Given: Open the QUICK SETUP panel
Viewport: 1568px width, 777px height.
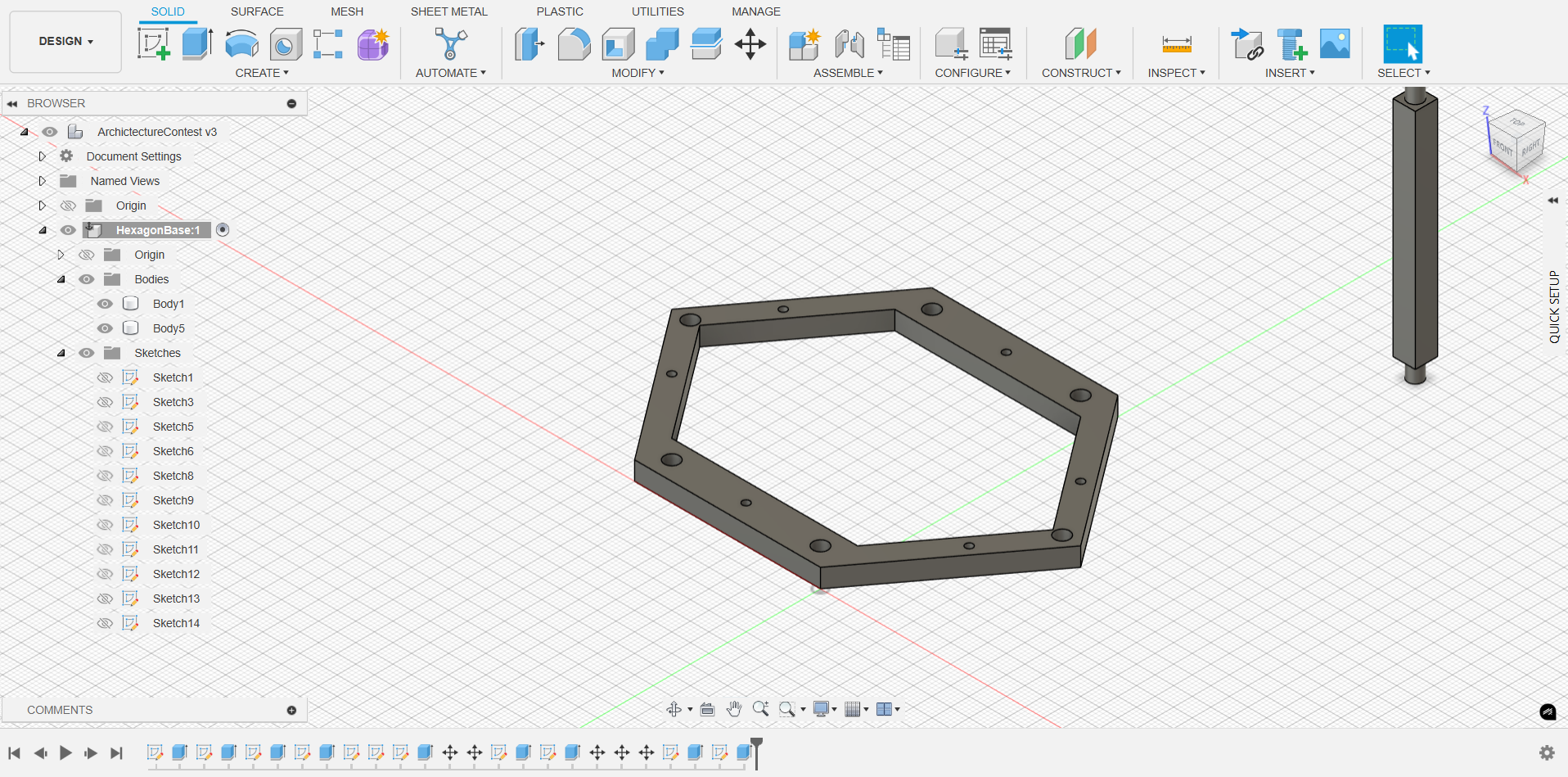Looking at the screenshot, I should tap(1554, 307).
